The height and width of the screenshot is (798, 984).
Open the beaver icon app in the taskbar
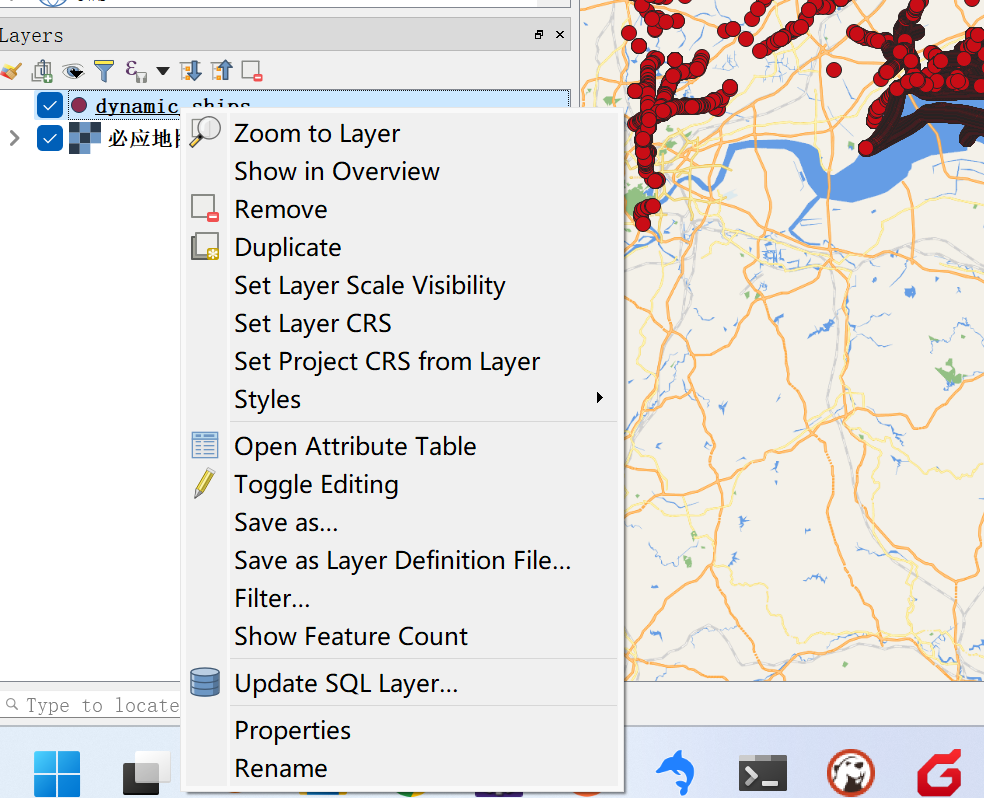[850, 773]
